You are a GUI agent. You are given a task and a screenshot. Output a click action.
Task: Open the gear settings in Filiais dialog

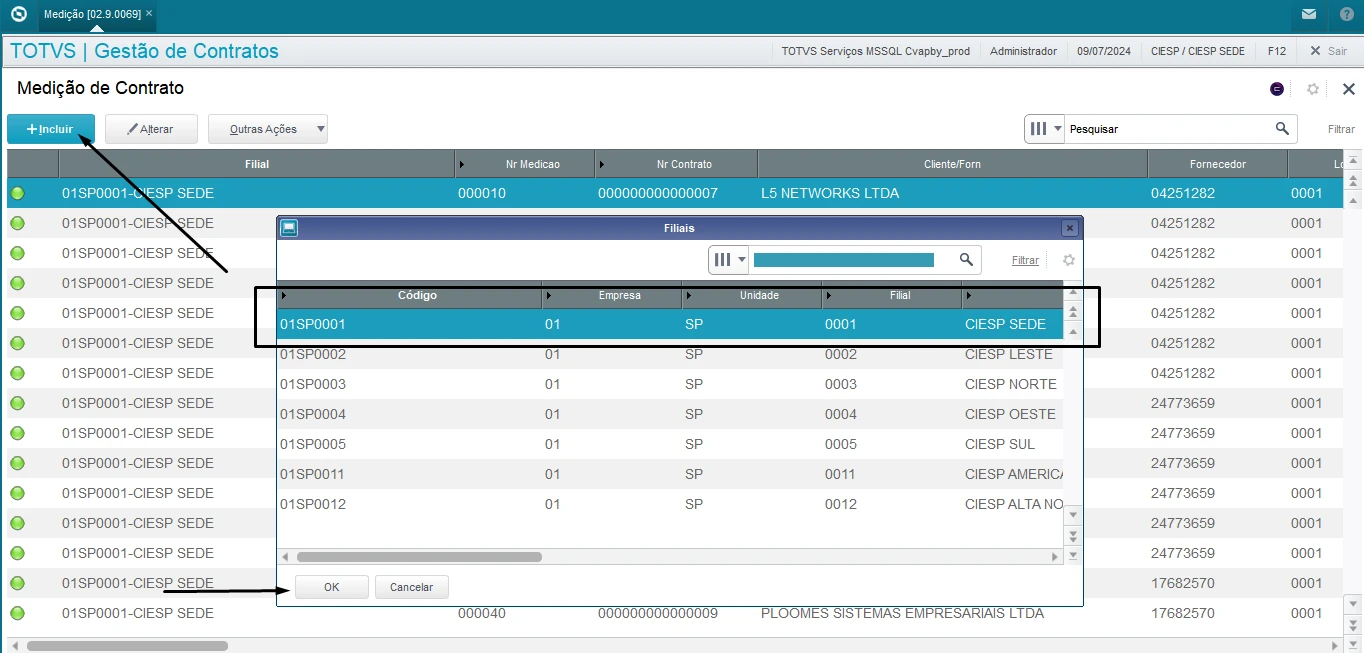(1069, 260)
